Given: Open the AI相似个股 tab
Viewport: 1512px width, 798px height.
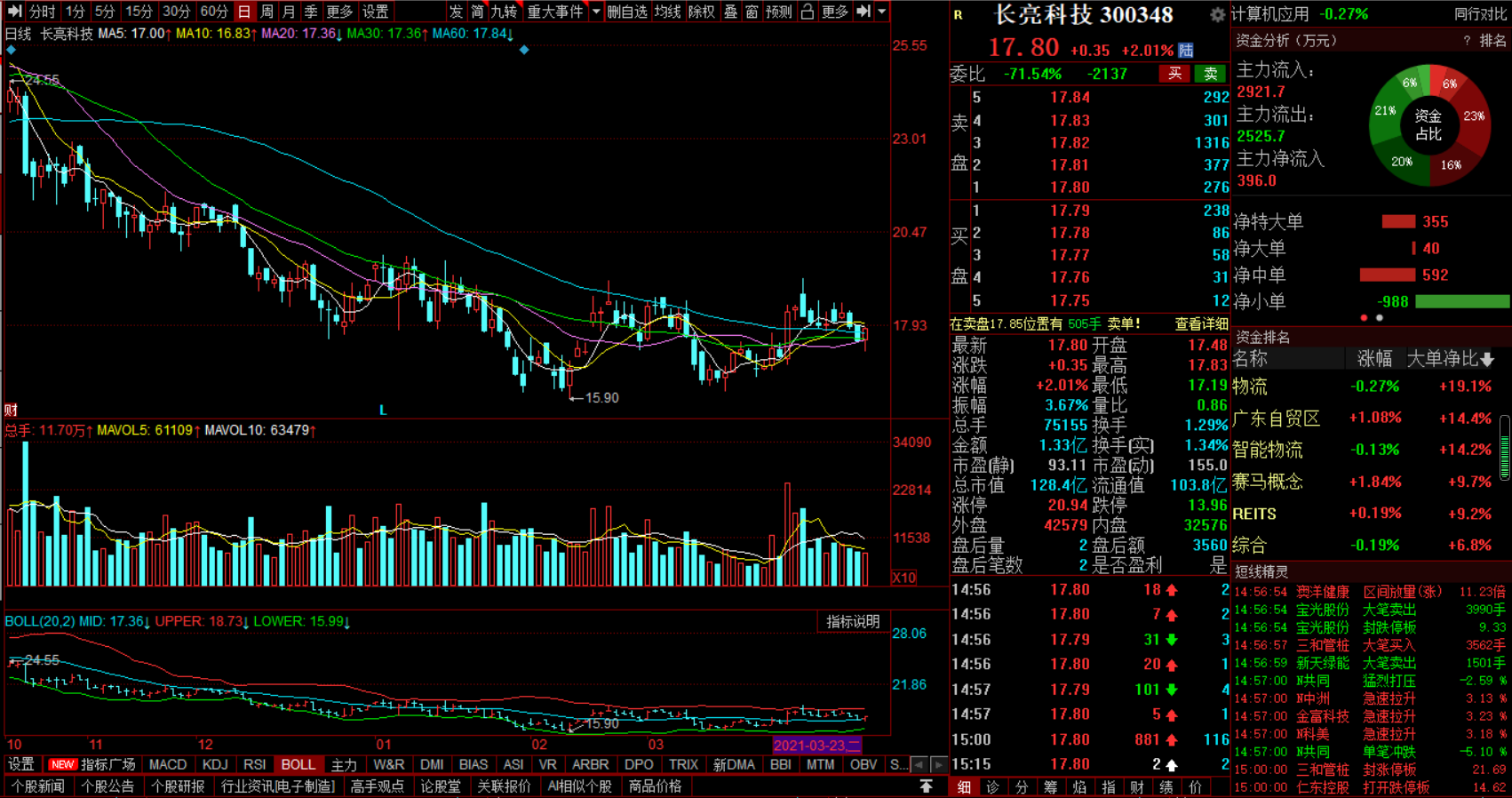Looking at the screenshot, I should click(580, 786).
